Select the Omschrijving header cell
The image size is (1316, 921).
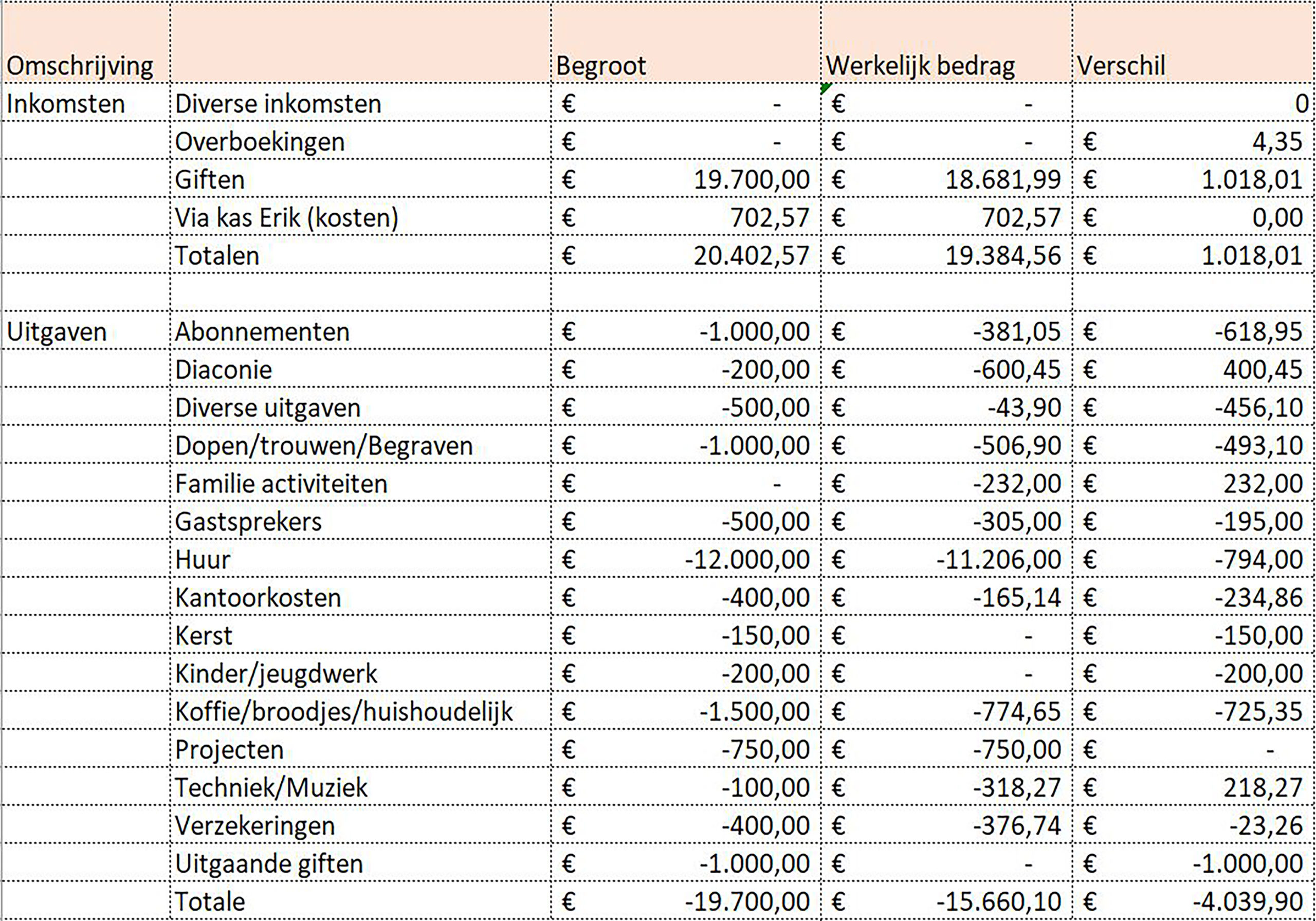point(86,43)
